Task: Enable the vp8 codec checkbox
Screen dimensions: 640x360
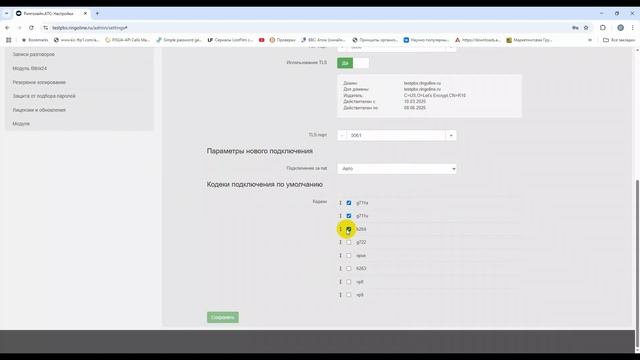Action: click(x=349, y=282)
